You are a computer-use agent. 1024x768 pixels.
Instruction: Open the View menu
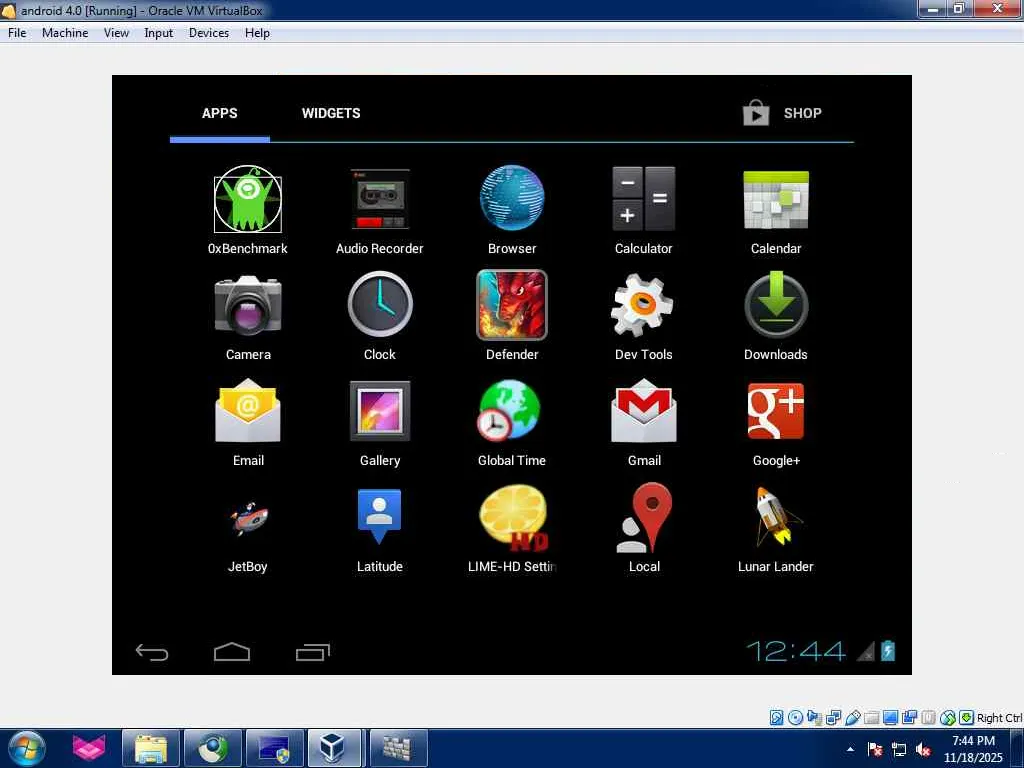[116, 33]
